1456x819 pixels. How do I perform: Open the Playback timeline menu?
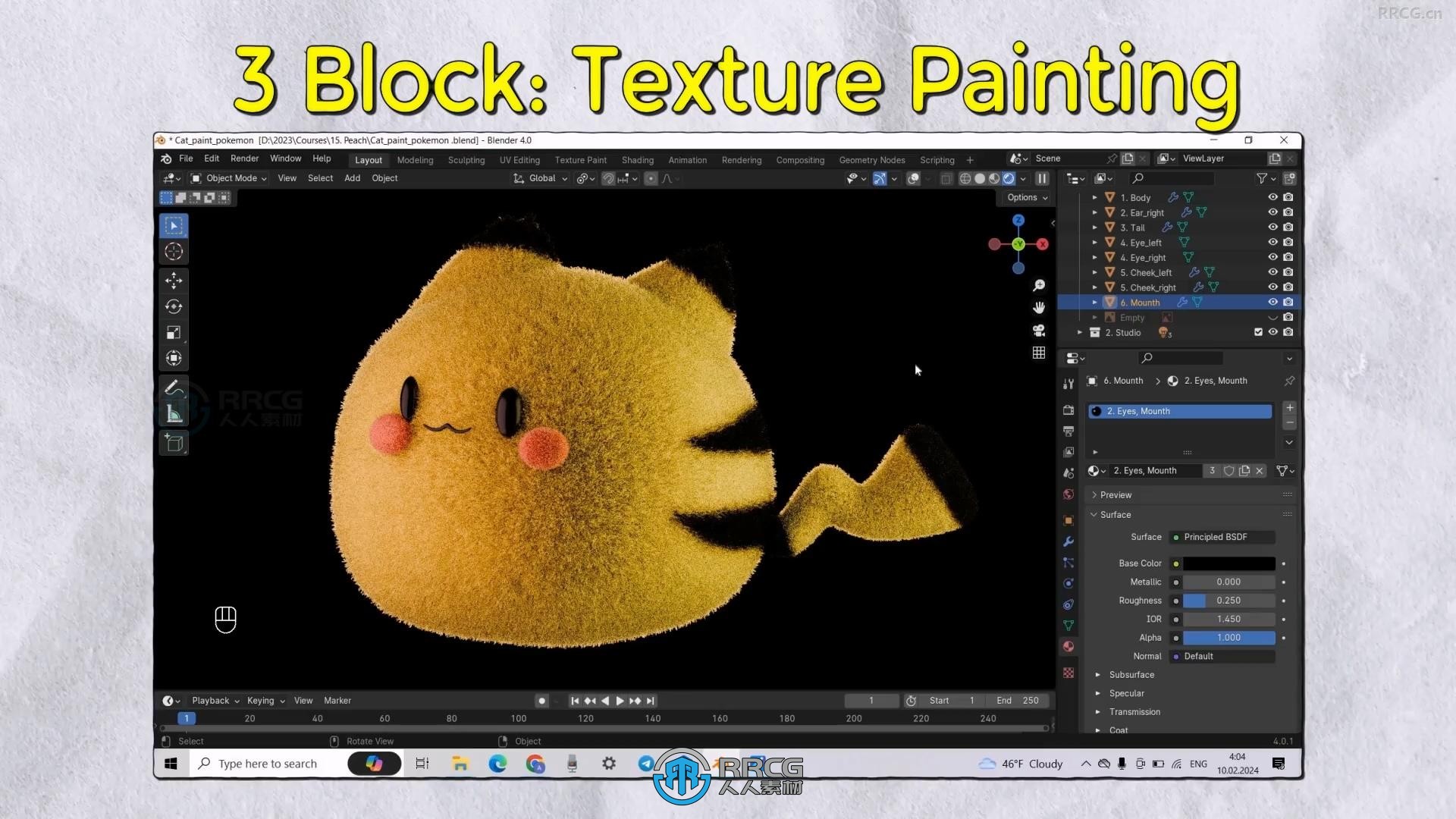[215, 701]
